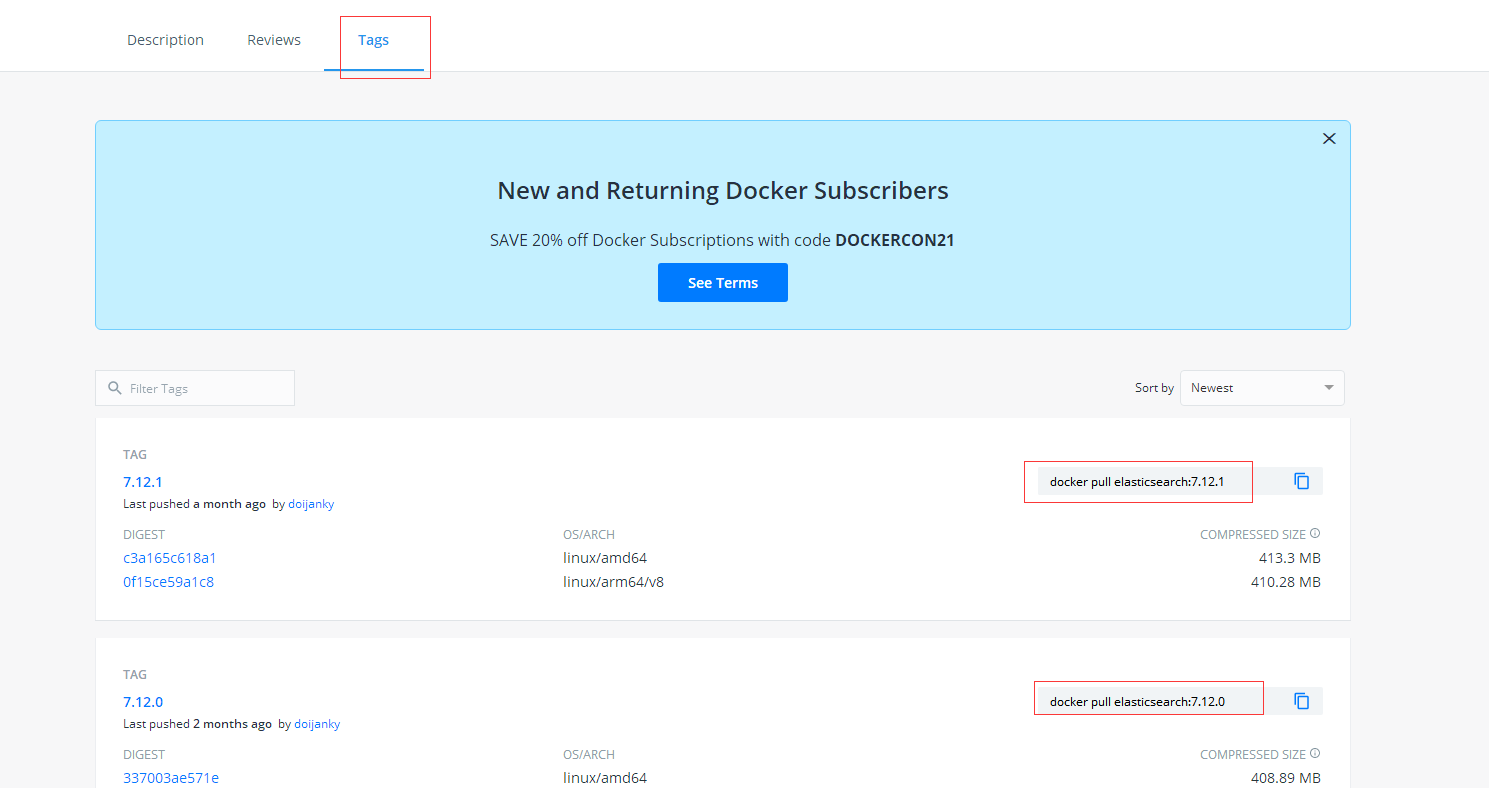Close the Docker Subscribers banner
The image size is (1489, 788).
coord(1329,139)
